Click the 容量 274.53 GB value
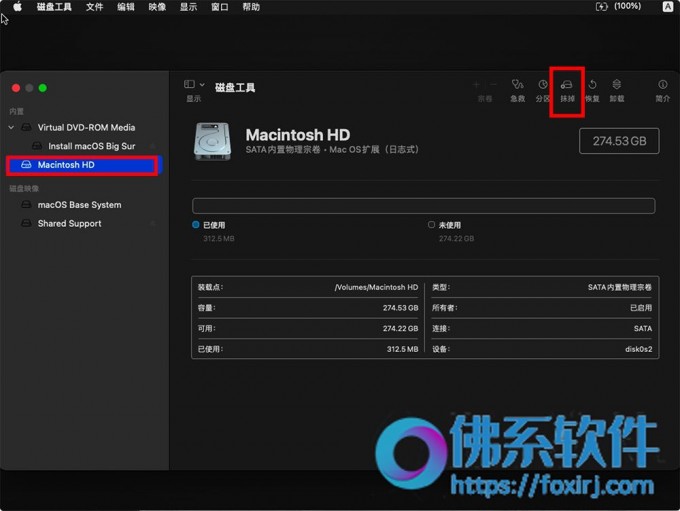Image resolution: width=680 pixels, height=511 pixels. pyautogui.click(x=400, y=308)
